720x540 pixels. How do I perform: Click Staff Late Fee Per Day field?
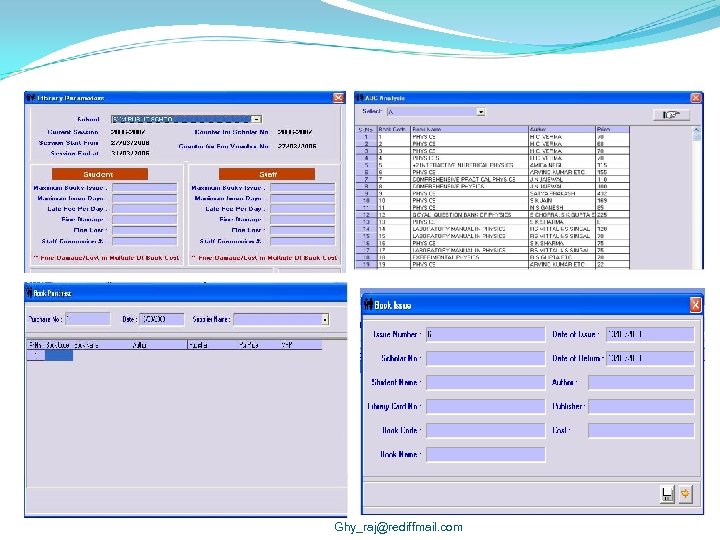(x=303, y=209)
